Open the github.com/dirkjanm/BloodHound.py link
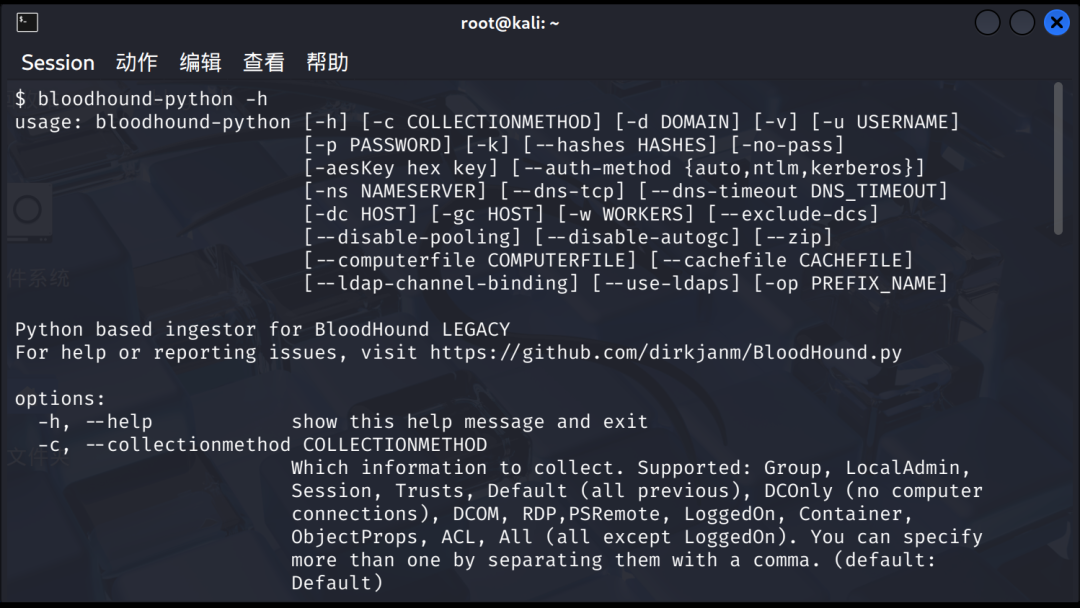Screen dimensions: 1080x608 tap(666, 352)
